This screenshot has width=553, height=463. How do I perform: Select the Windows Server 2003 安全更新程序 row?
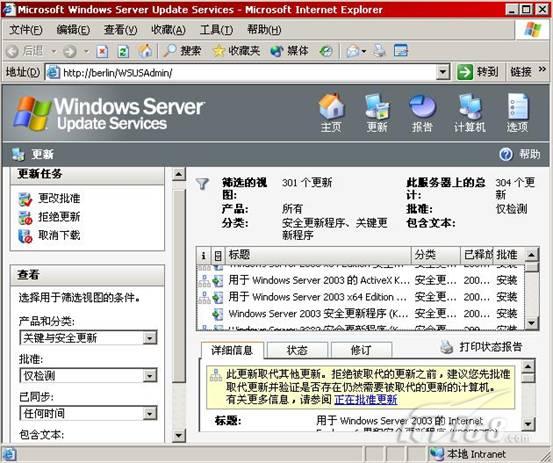360,314
